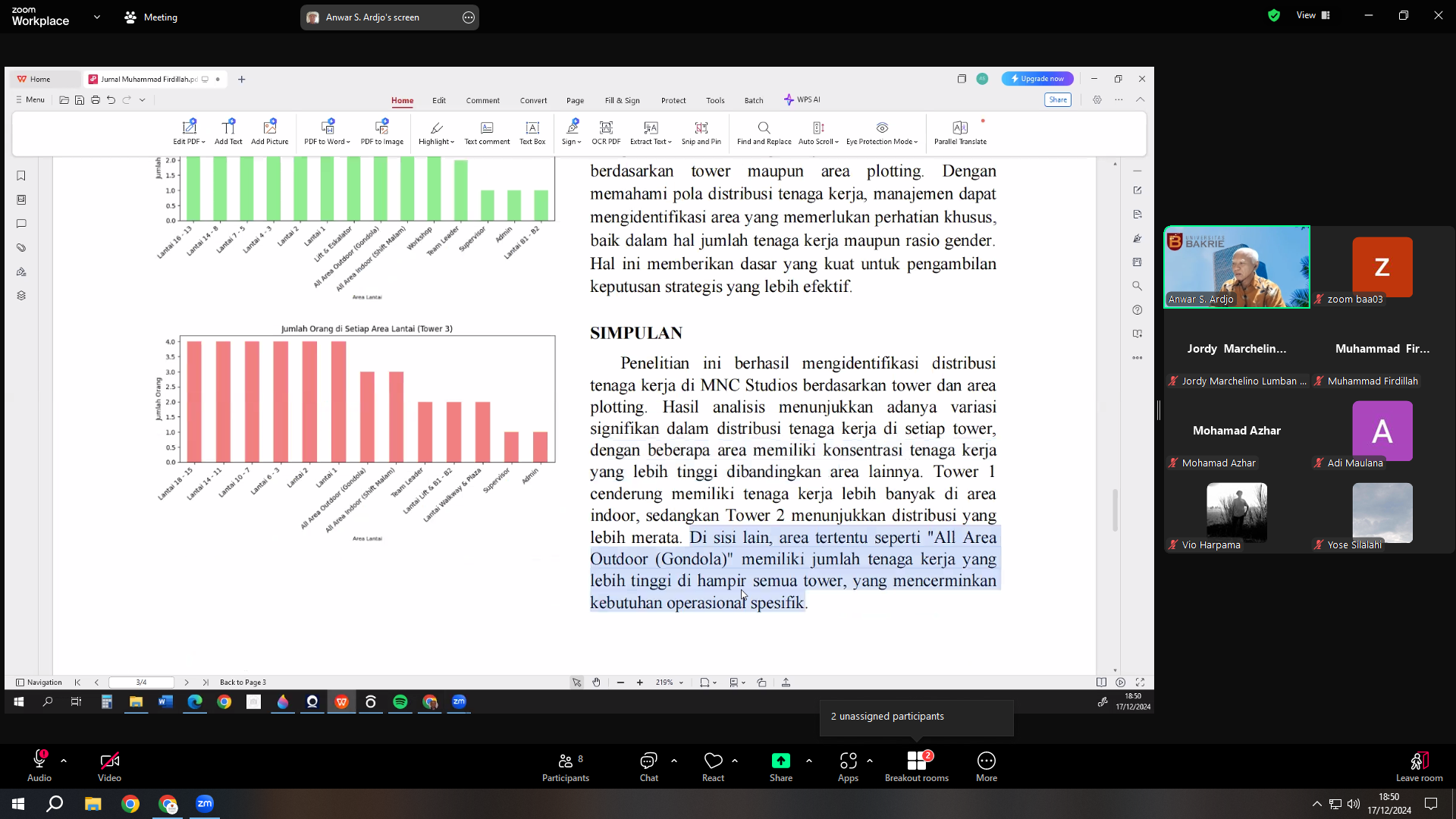Select the Text Box tool
This screenshot has height=819, width=1456.
532,132
